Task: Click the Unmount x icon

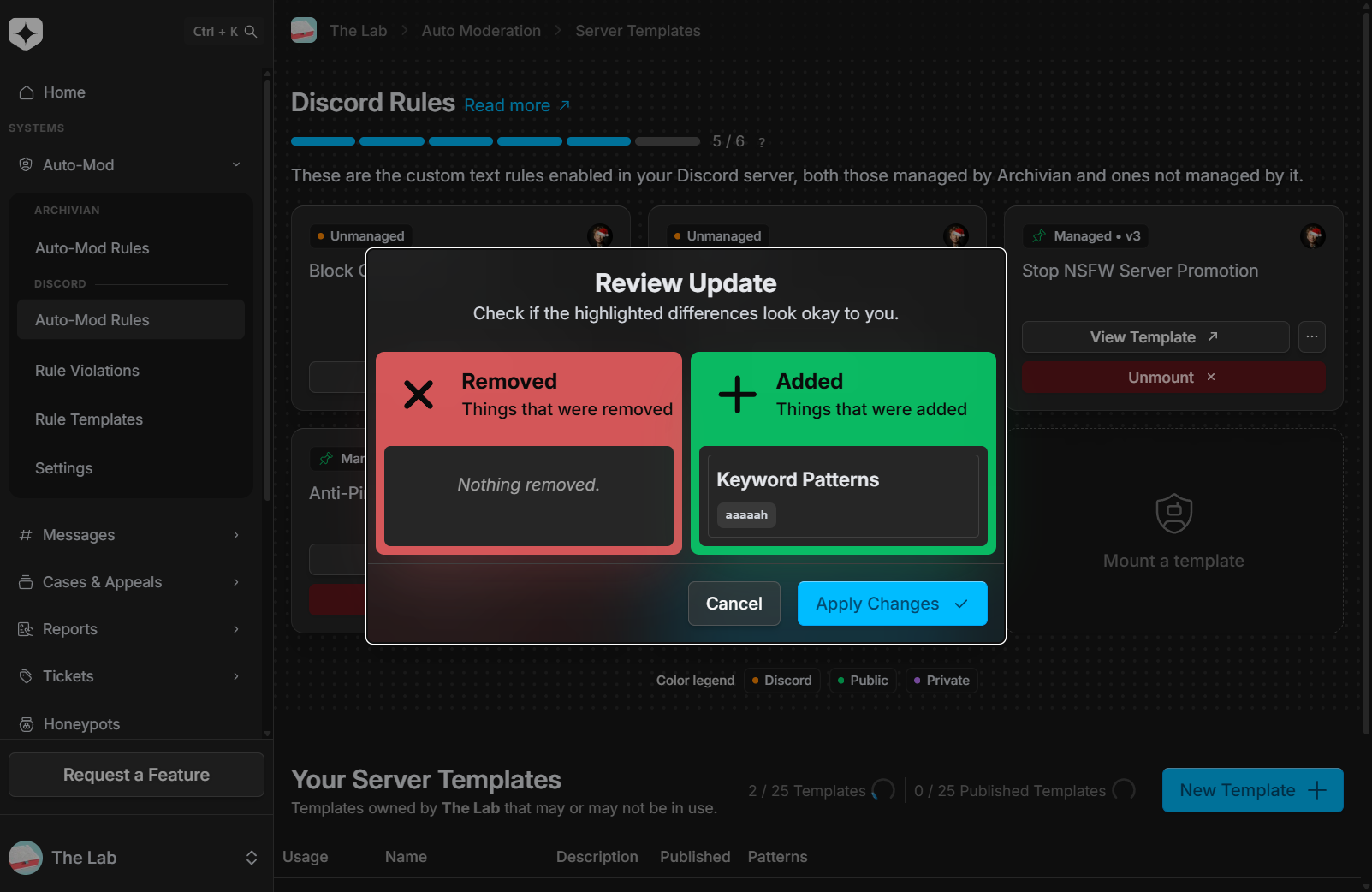Action: tap(1211, 377)
